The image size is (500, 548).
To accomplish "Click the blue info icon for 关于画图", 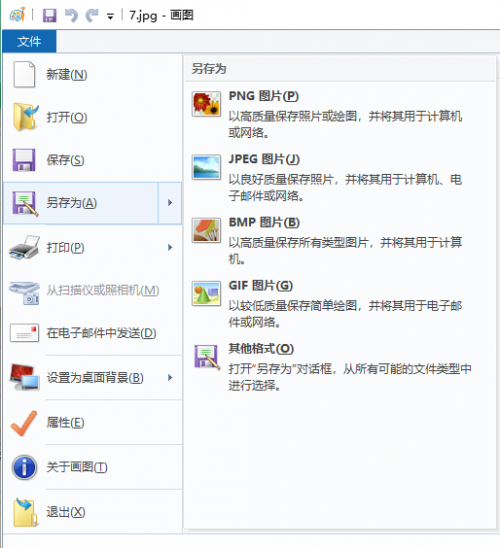I will [x=24, y=467].
